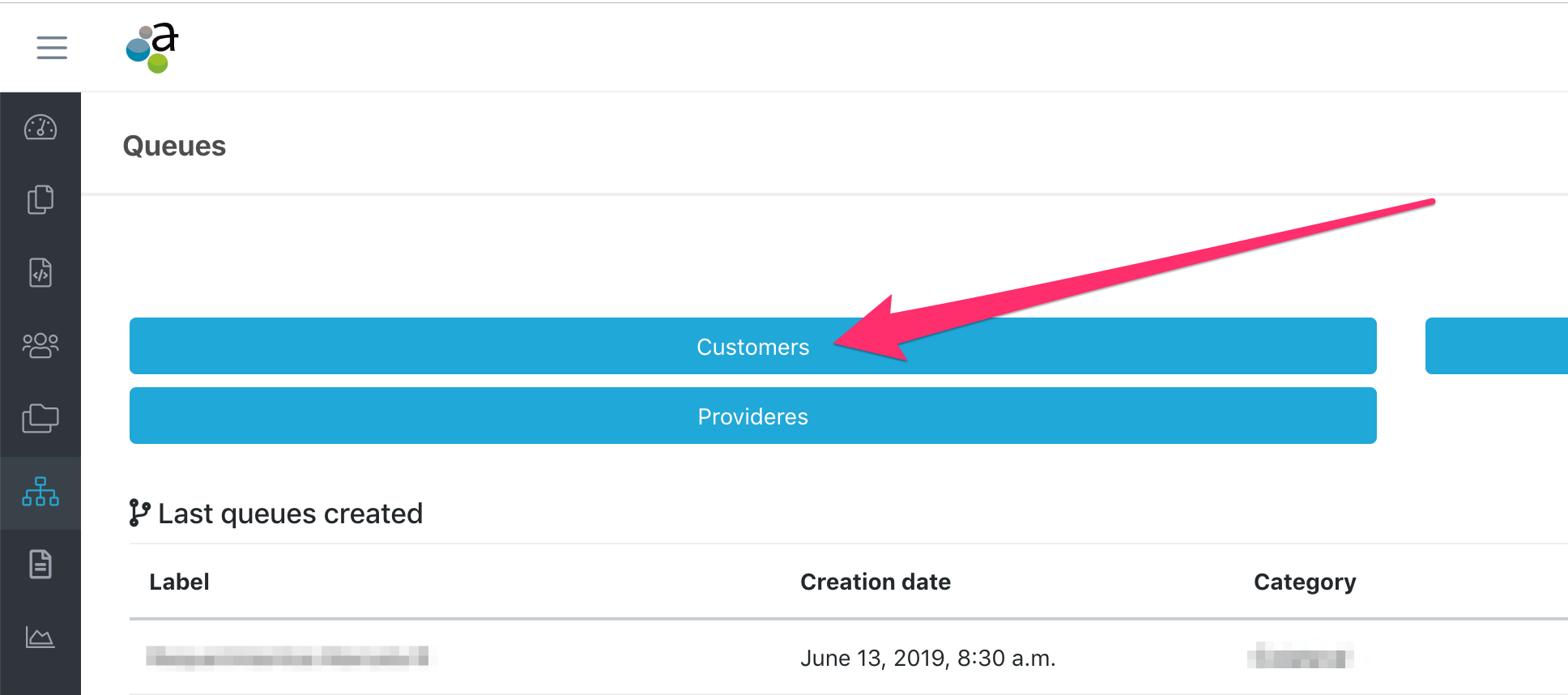Click the app logo in header
The image size is (1568, 695).
(152, 48)
